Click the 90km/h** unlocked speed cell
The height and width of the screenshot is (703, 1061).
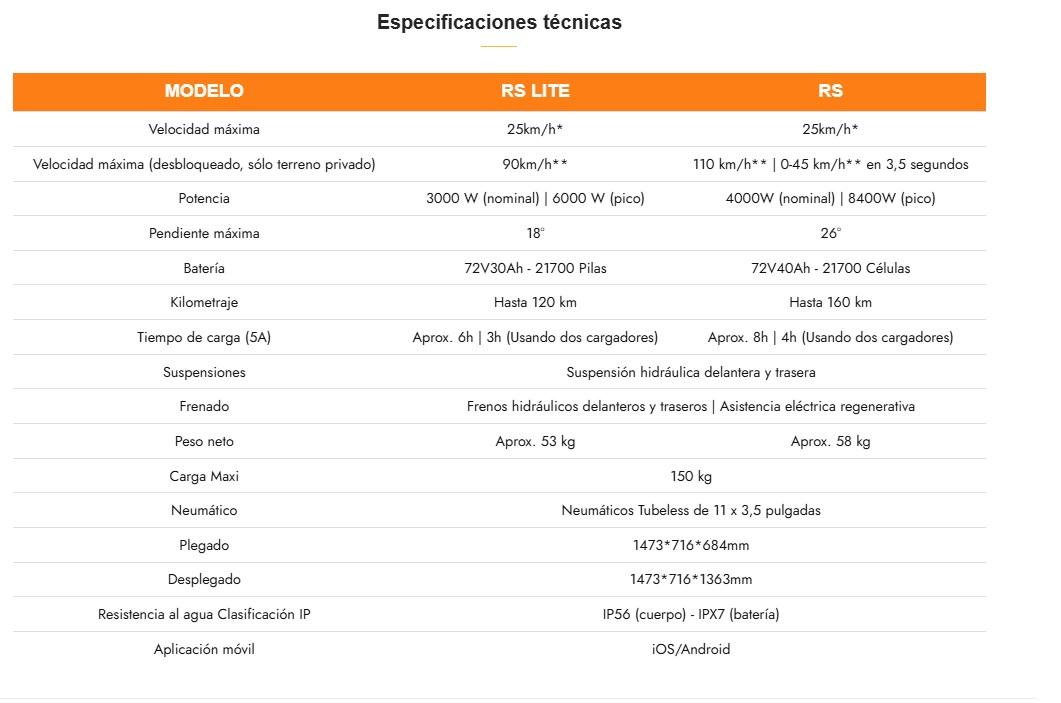(x=535, y=164)
